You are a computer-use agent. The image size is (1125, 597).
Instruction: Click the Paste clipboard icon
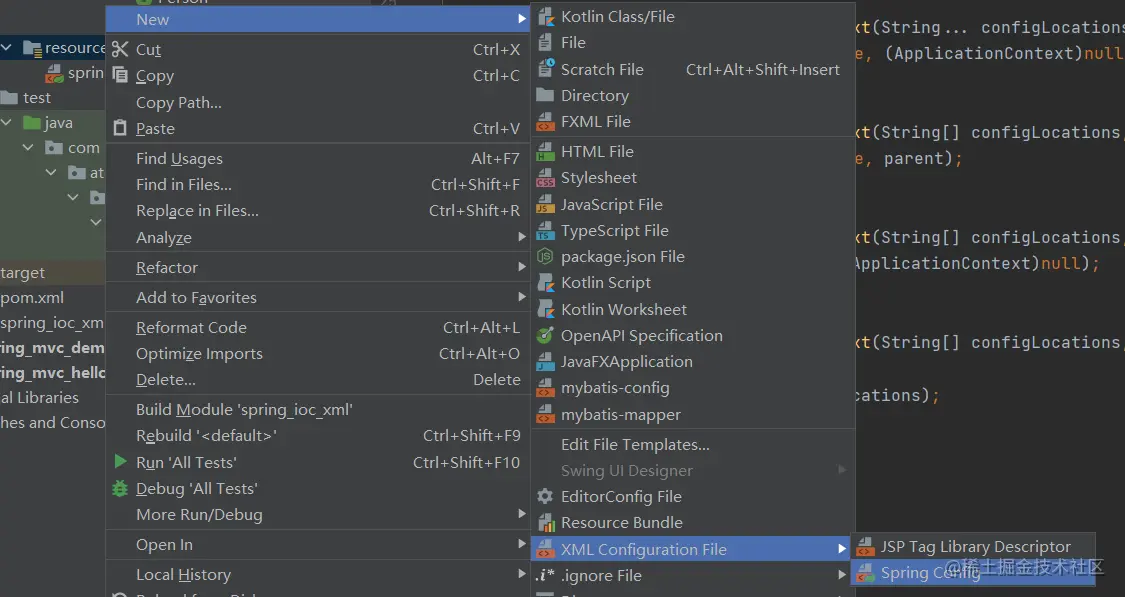(x=120, y=128)
